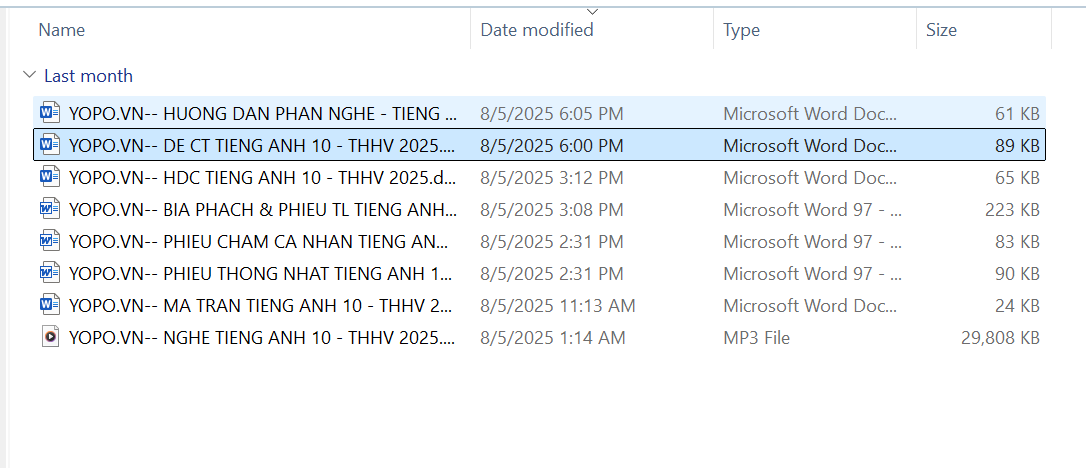The image size is (1086, 468).
Task: Click the 223 KB size of BIA PHACH
Action: pos(1012,209)
